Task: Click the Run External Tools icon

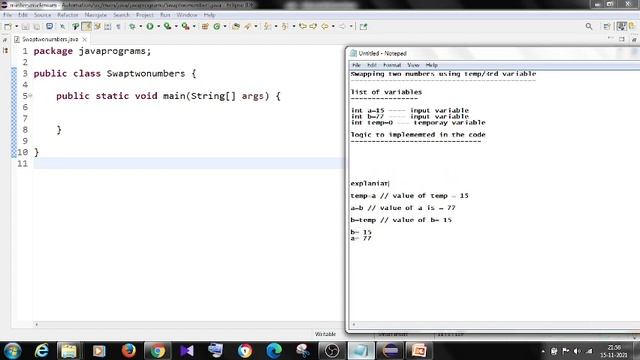Action: tap(185, 27)
